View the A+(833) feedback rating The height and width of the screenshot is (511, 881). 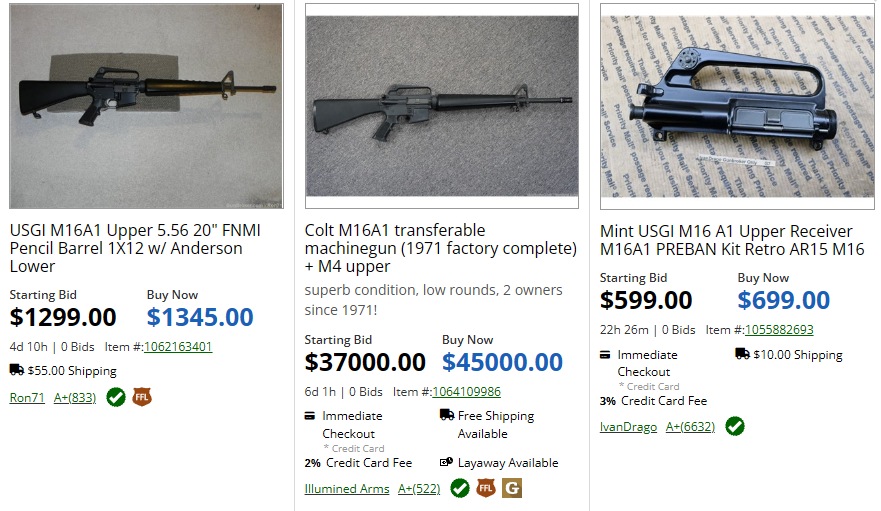[x=75, y=397]
